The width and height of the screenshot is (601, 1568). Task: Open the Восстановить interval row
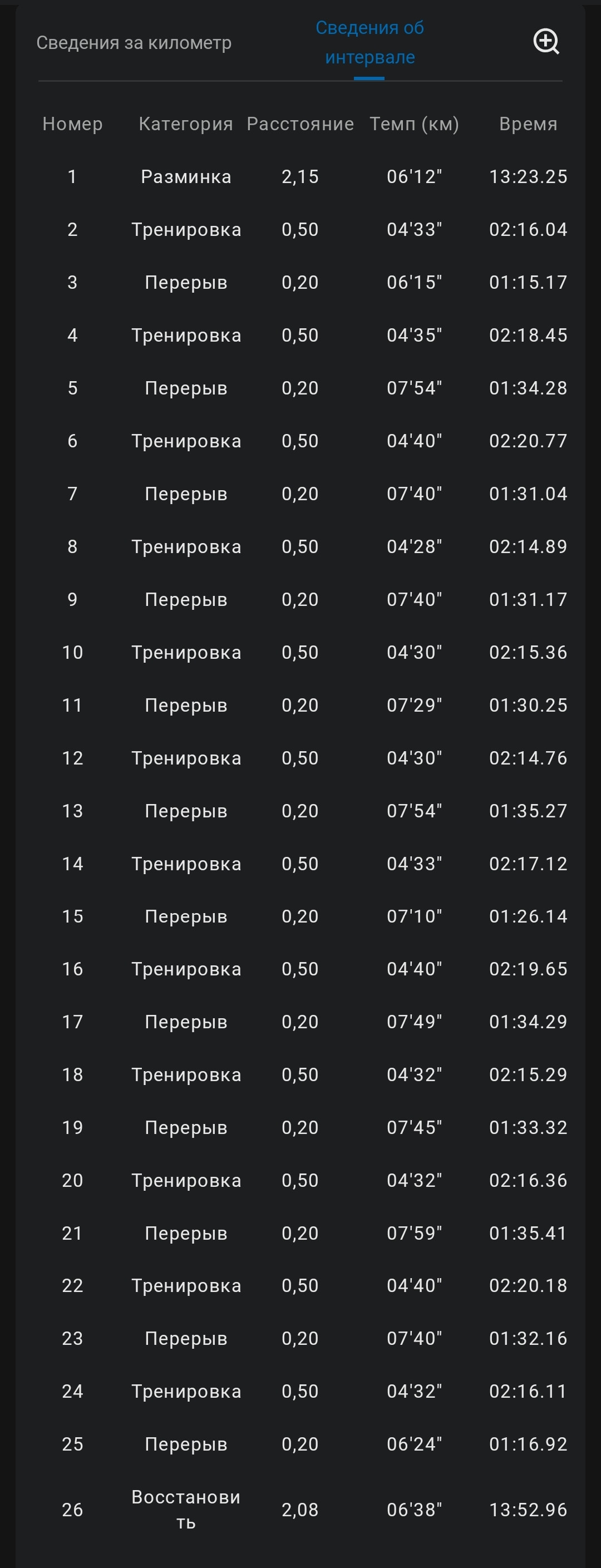[x=300, y=1510]
